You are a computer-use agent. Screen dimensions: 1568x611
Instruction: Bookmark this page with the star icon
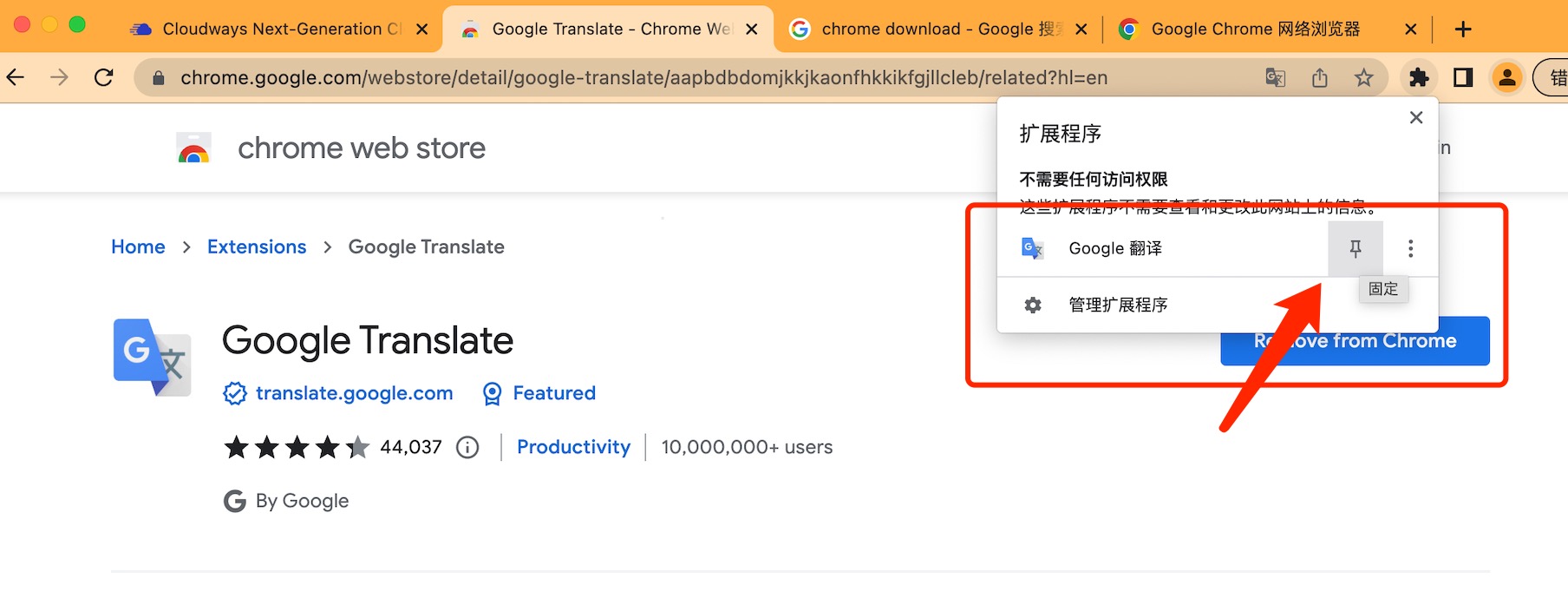pos(1364,78)
